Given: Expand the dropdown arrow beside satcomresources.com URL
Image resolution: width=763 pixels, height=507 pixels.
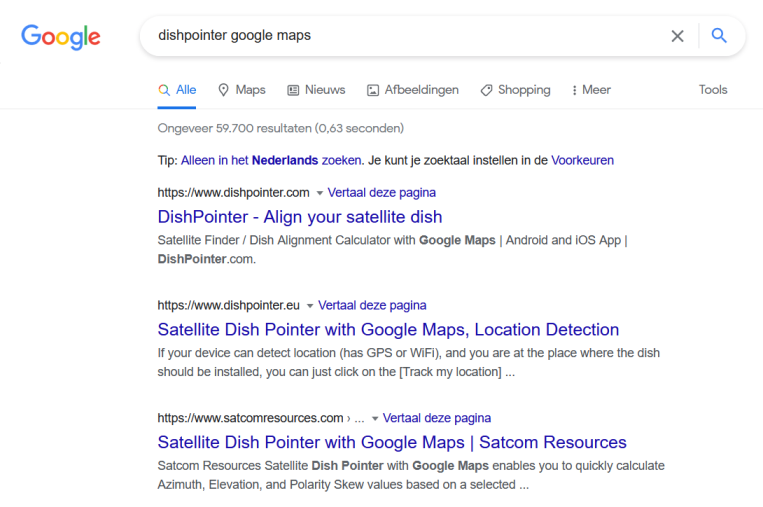Looking at the screenshot, I should tap(375, 419).
